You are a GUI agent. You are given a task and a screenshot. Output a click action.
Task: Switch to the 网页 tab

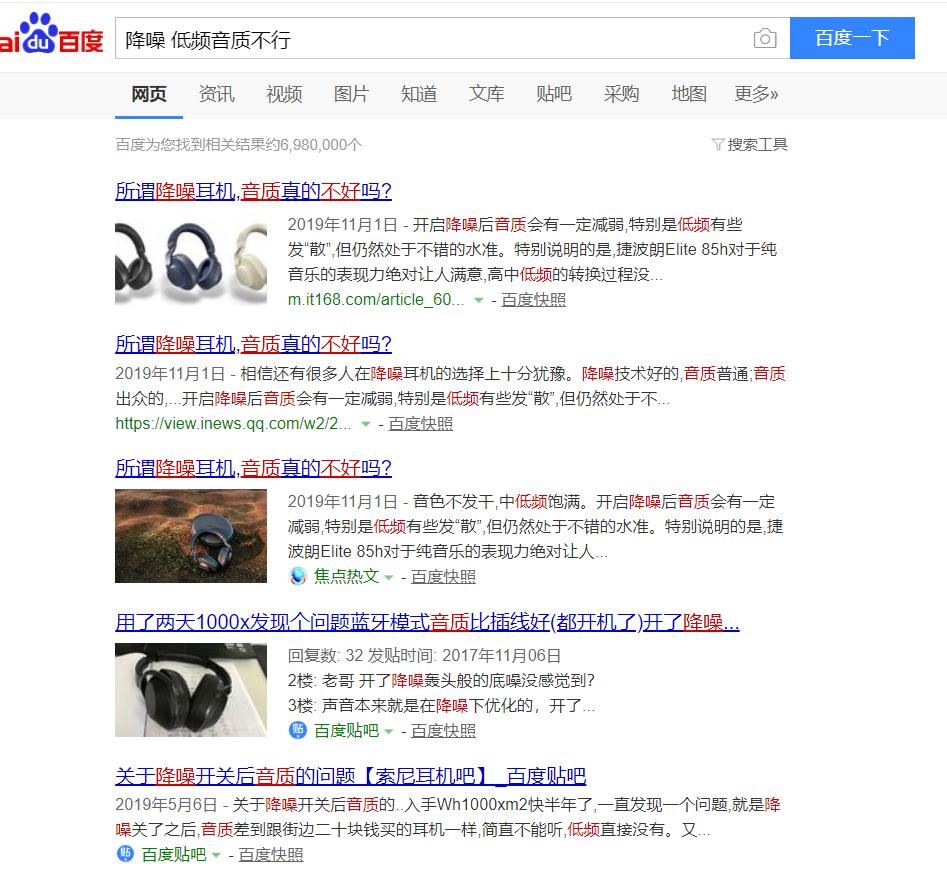pyautogui.click(x=148, y=94)
